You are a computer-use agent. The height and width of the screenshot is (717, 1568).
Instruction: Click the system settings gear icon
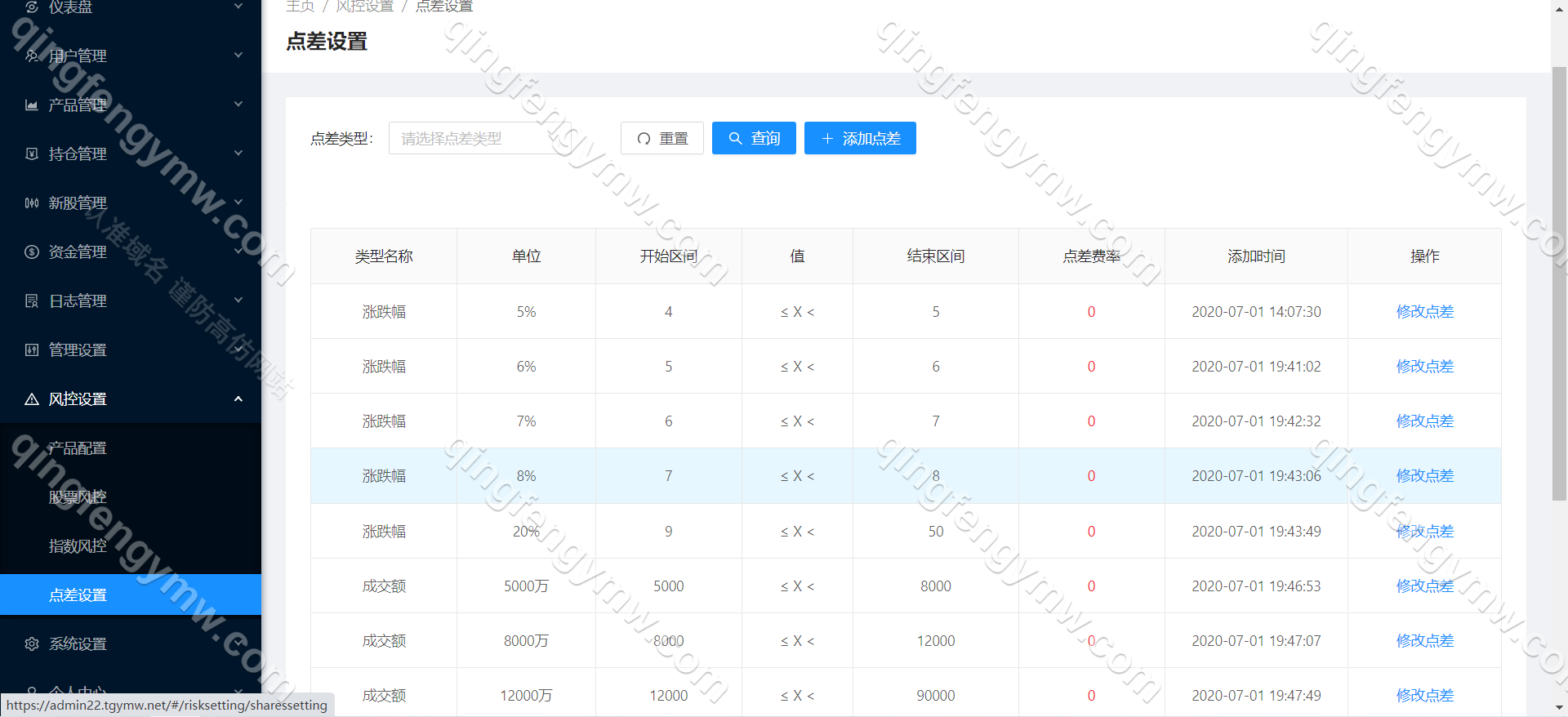click(x=32, y=644)
